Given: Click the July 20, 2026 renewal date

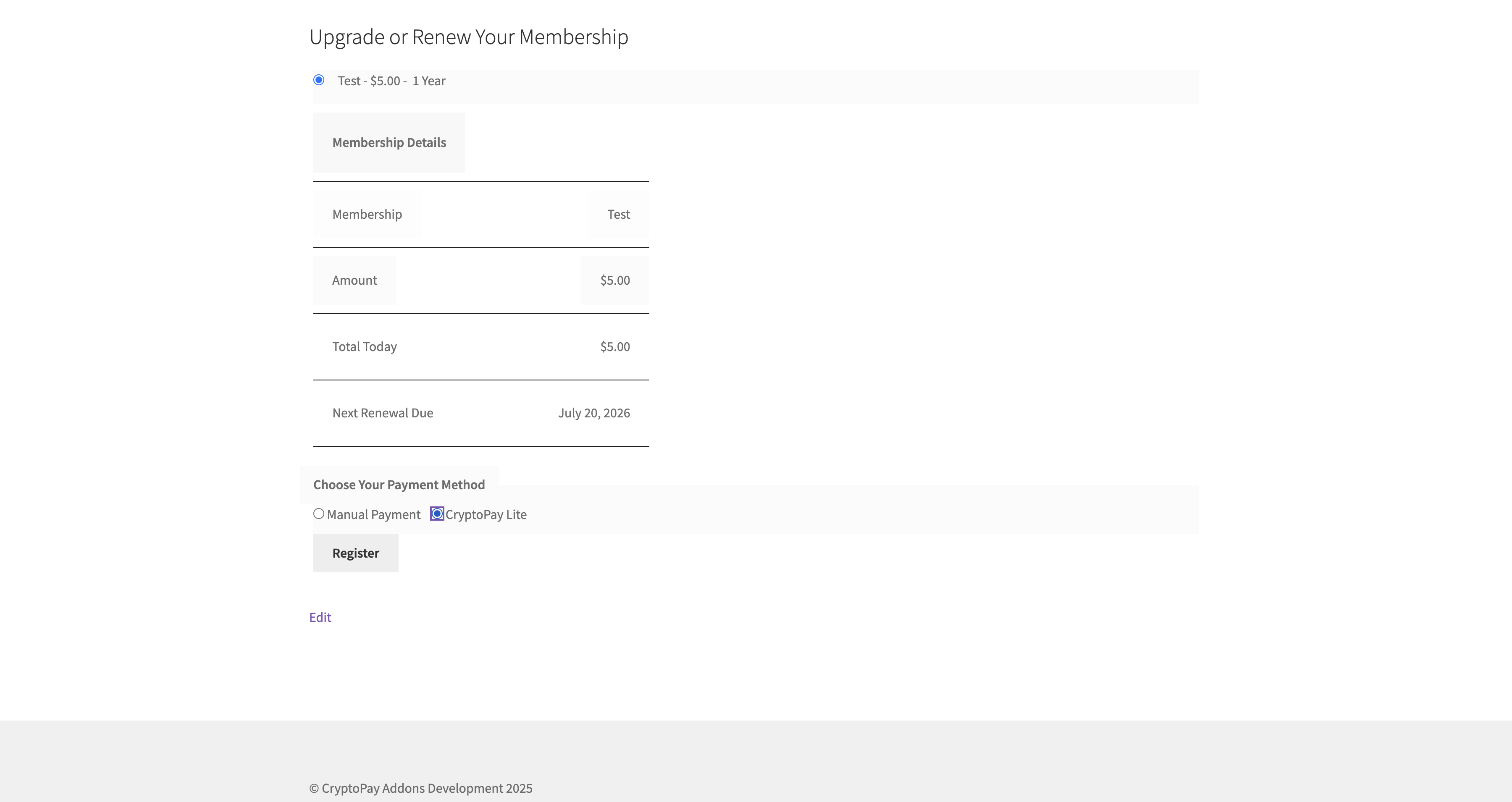Looking at the screenshot, I should point(594,413).
